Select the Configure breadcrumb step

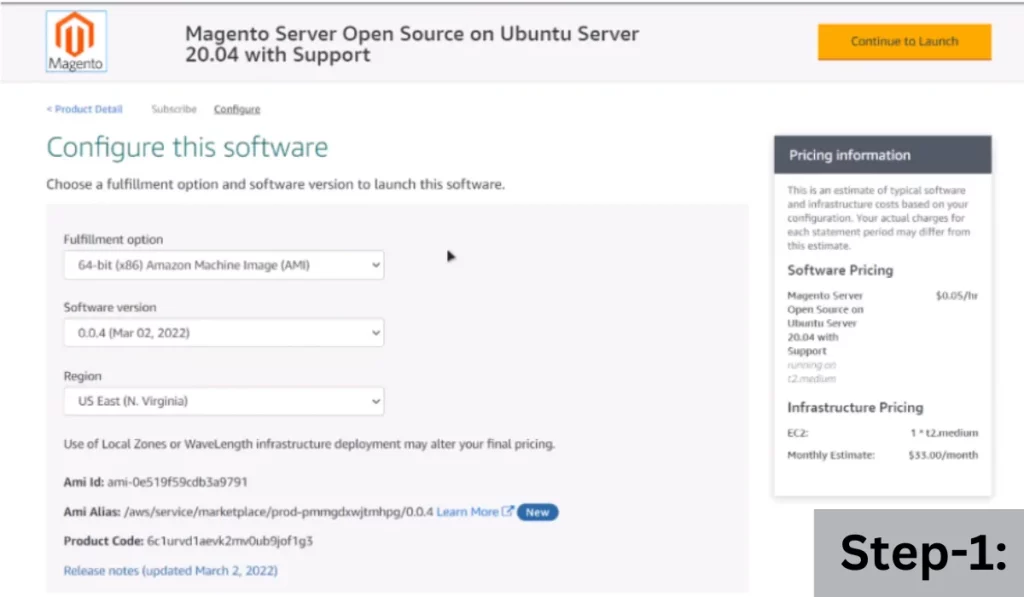point(237,109)
